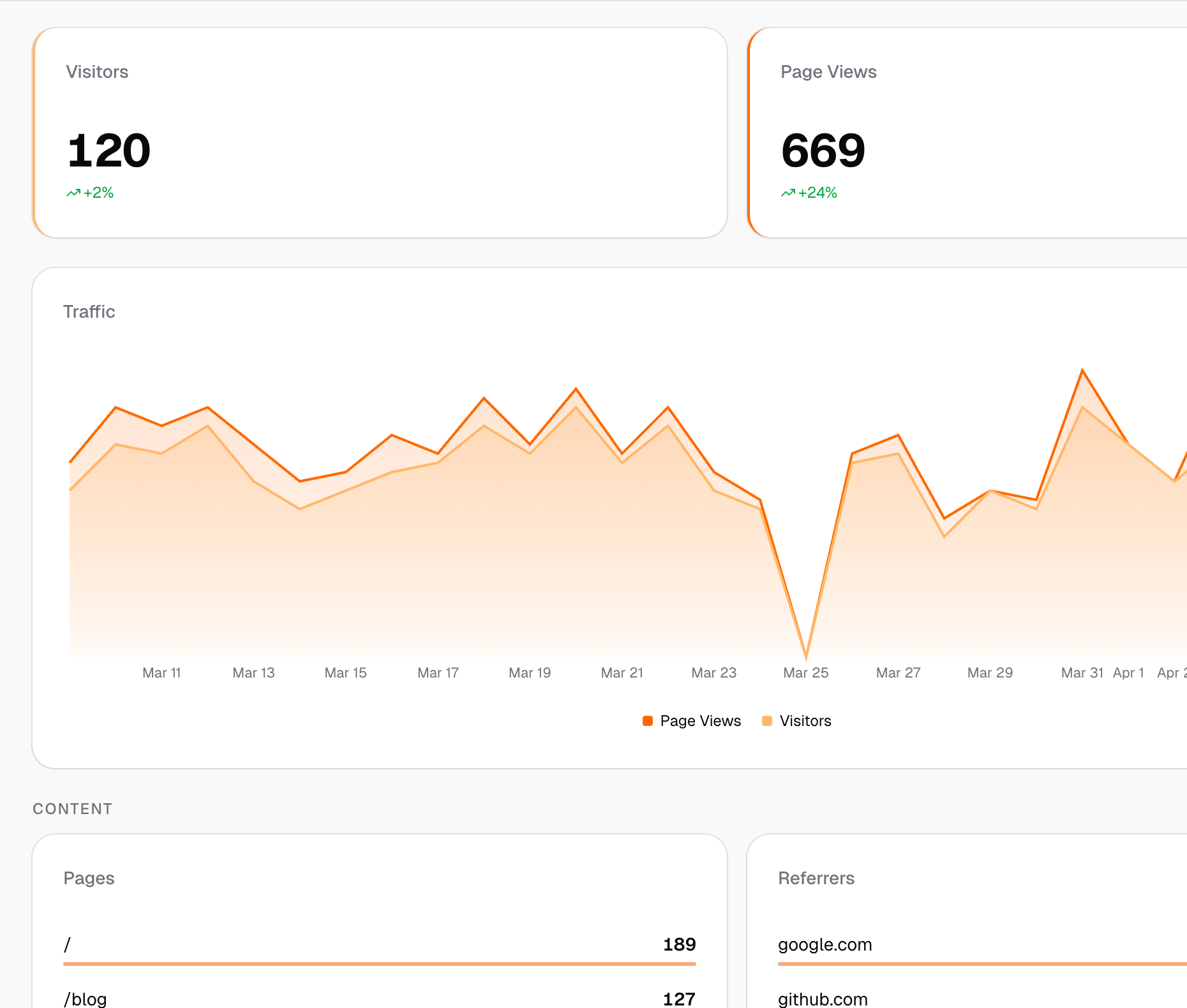This screenshot has width=1187, height=1008.
Task: Click the github.com referrer
Action: pos(823,998)
